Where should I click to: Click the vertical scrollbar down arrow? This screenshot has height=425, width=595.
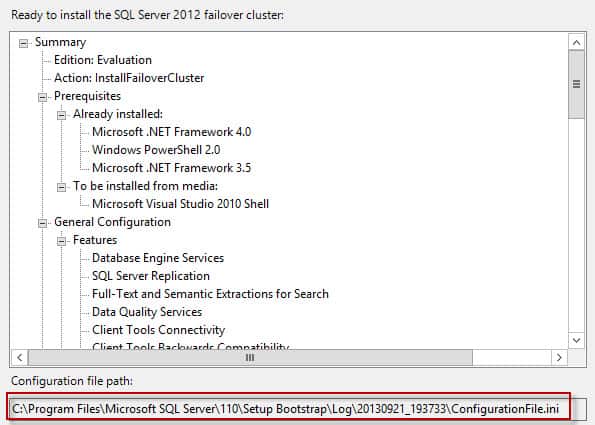point(576,340)
